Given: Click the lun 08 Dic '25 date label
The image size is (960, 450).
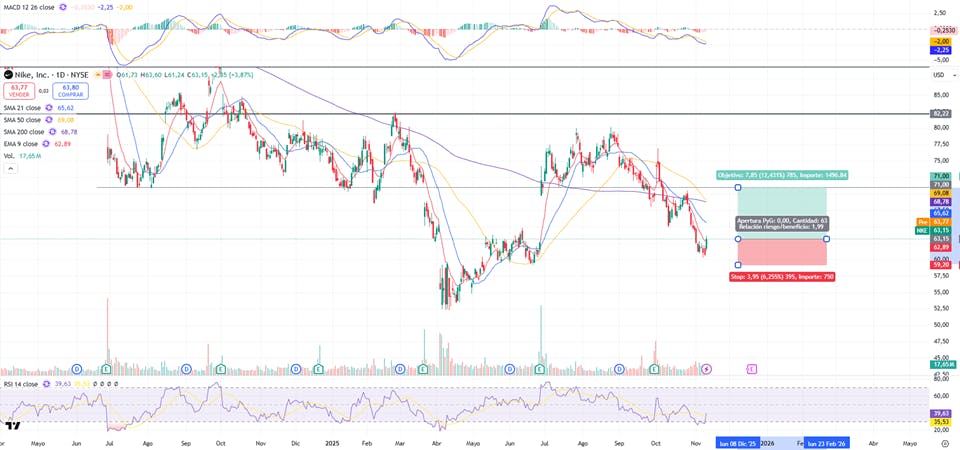Looking at the screenshot, I should (738, 444).
